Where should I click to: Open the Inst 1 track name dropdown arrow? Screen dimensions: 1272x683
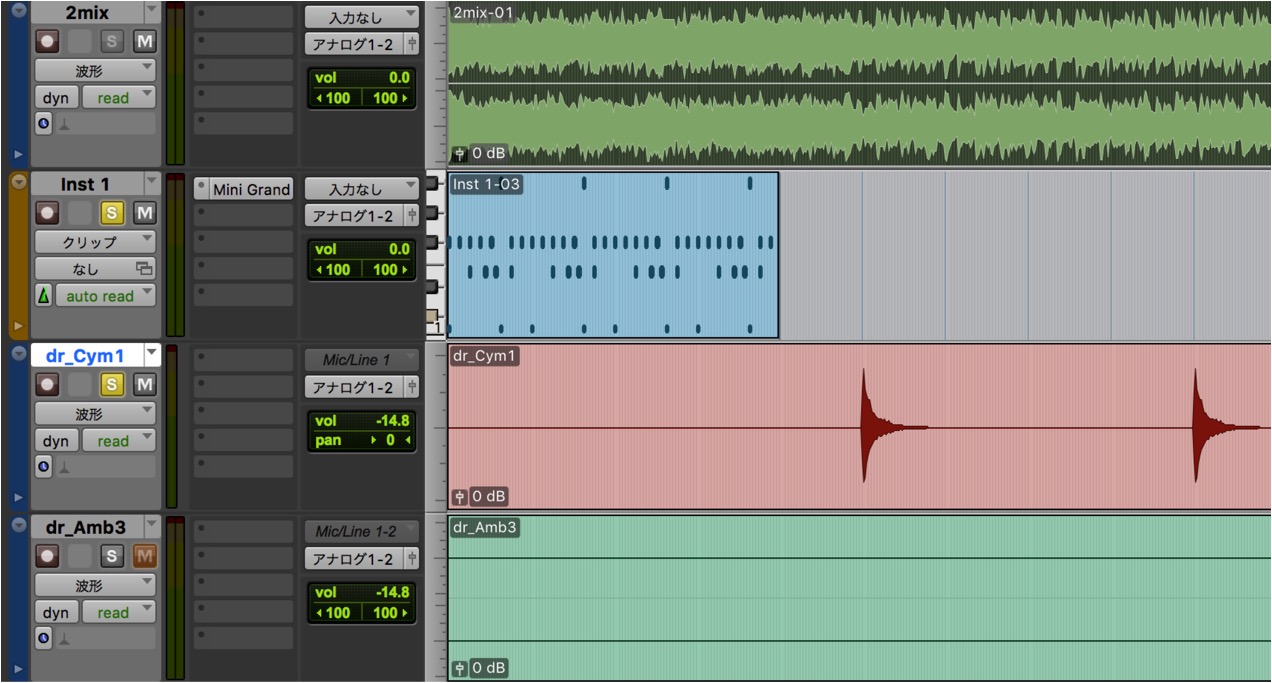click(x=152, y=184)
